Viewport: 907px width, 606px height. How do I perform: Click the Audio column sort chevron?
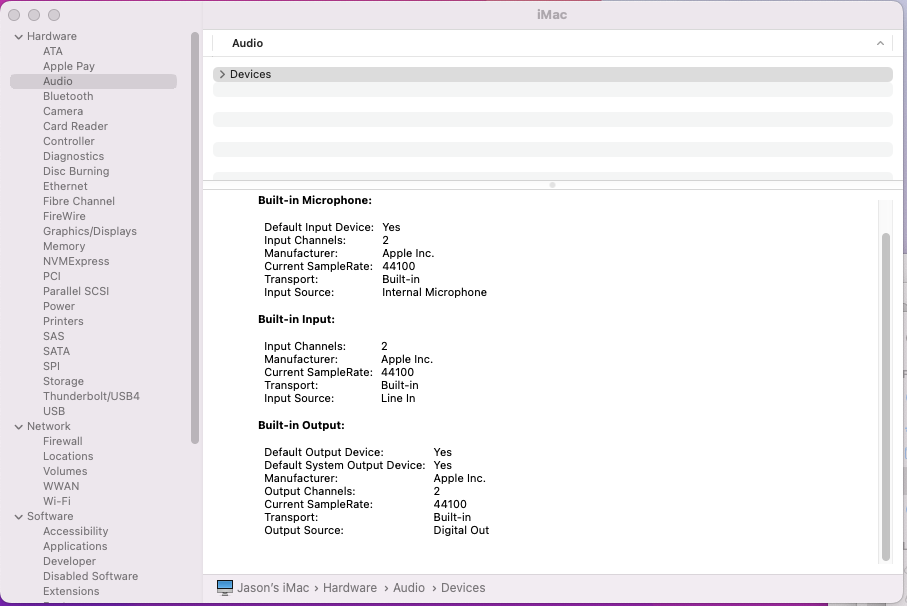click(x=880, y=43)
